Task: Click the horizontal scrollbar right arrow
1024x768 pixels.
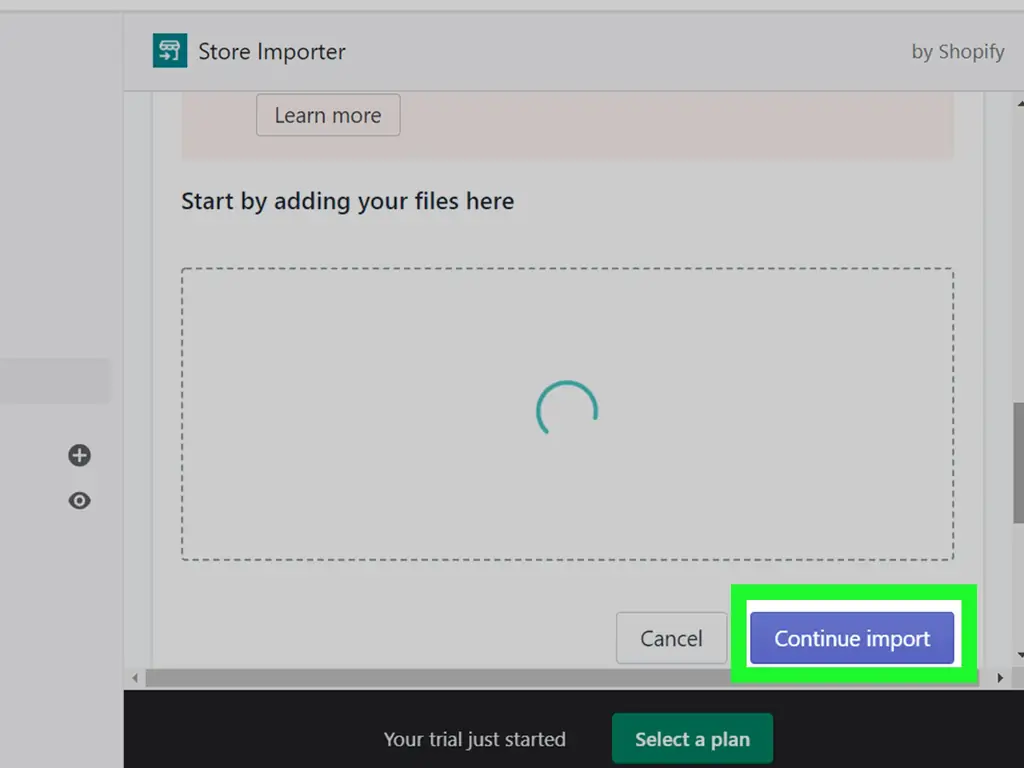Action: pyautogui.click(x=1000, y=678)
